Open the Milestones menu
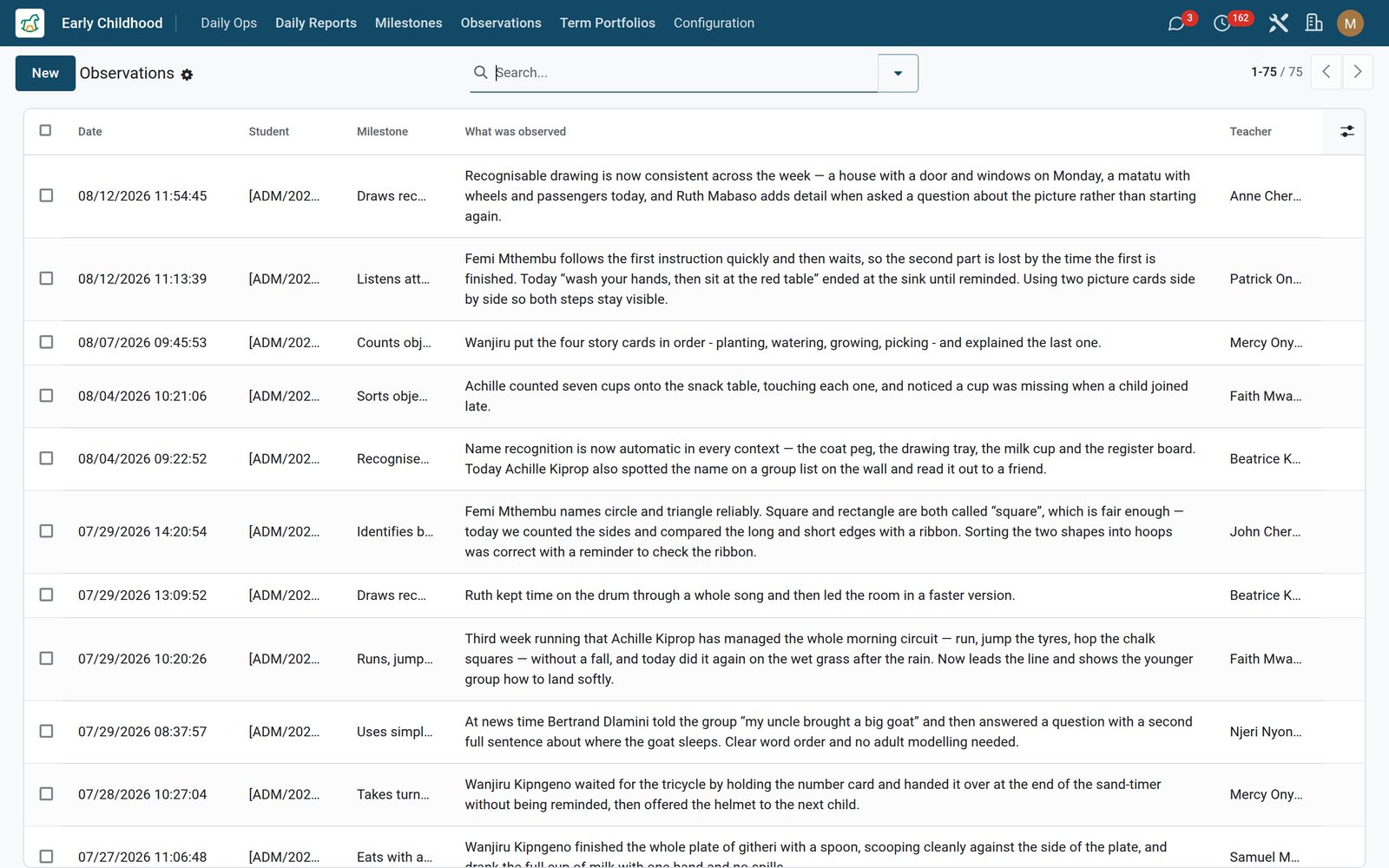Viewport: 1389px width, 868px height. click(x=408, y=23)
